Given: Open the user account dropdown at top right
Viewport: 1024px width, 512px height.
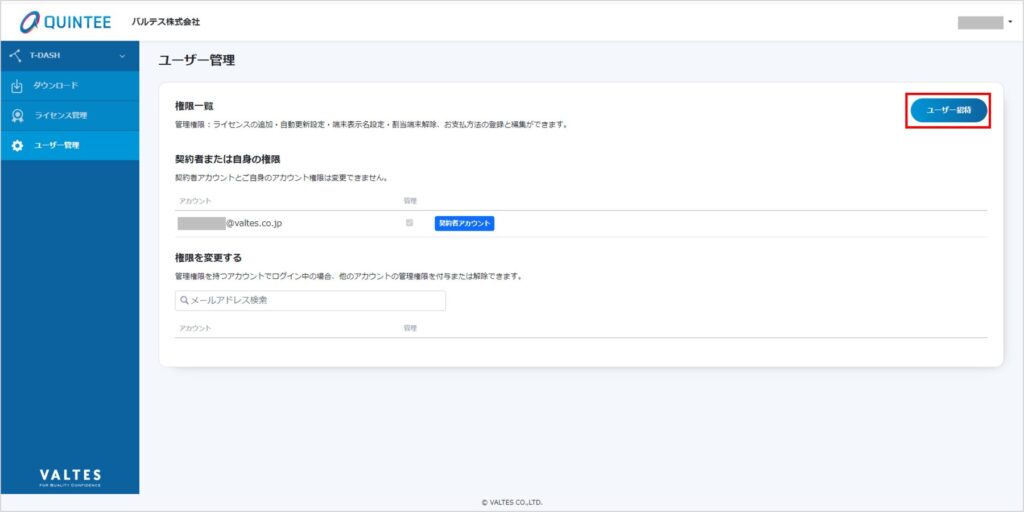Looking at the screenshot, I should pyautogui.click(x=984, y=22).
